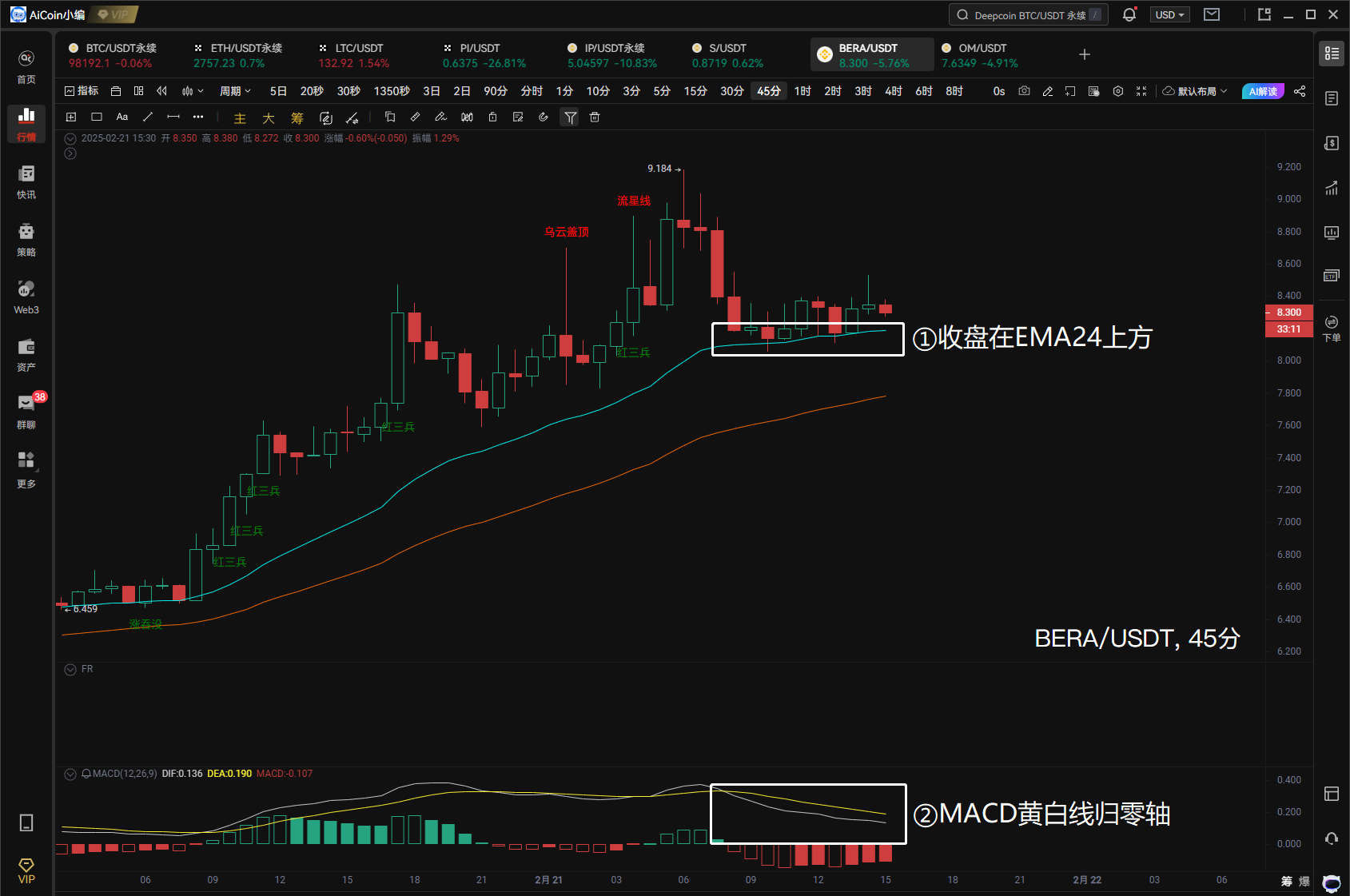Open the 指标 indicators button
This screenshot has width=1350, height=896.
[82, 91]
